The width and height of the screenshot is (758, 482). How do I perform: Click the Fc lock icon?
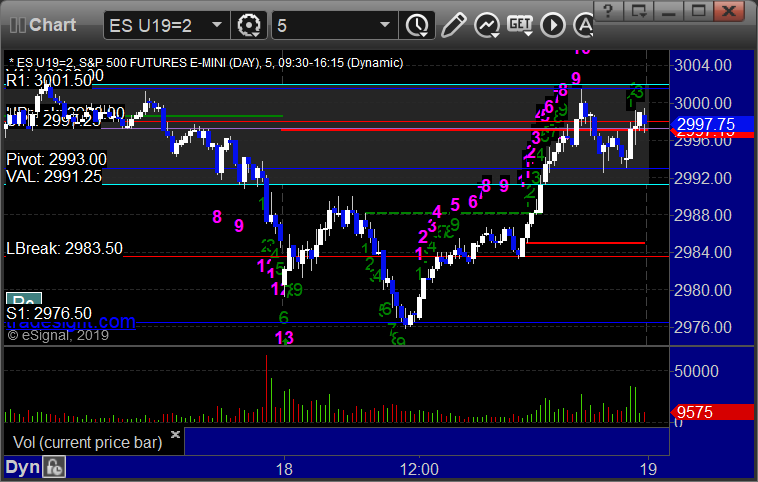click(54, 467)
